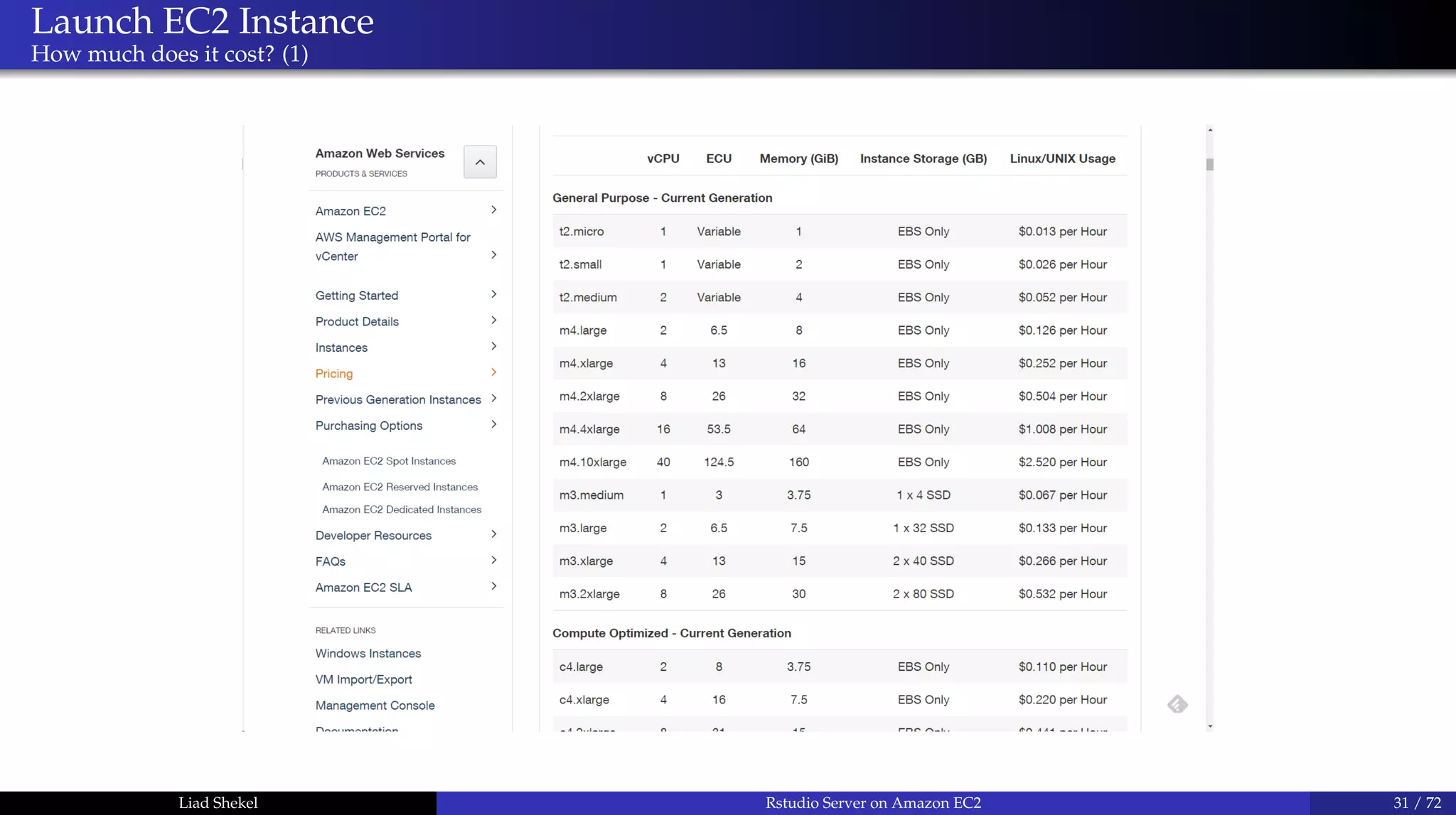Select the m3.xlarge row name

[586, 561]
